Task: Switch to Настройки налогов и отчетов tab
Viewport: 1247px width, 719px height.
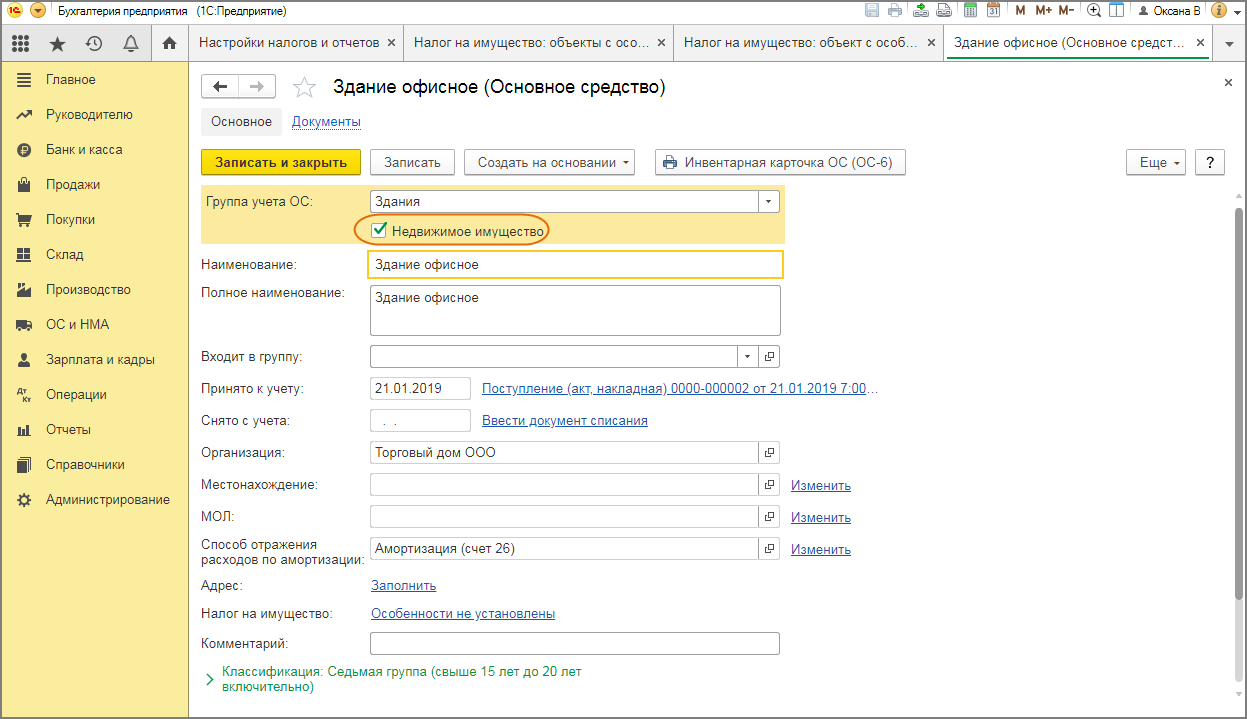Action: tap(289, 43)
